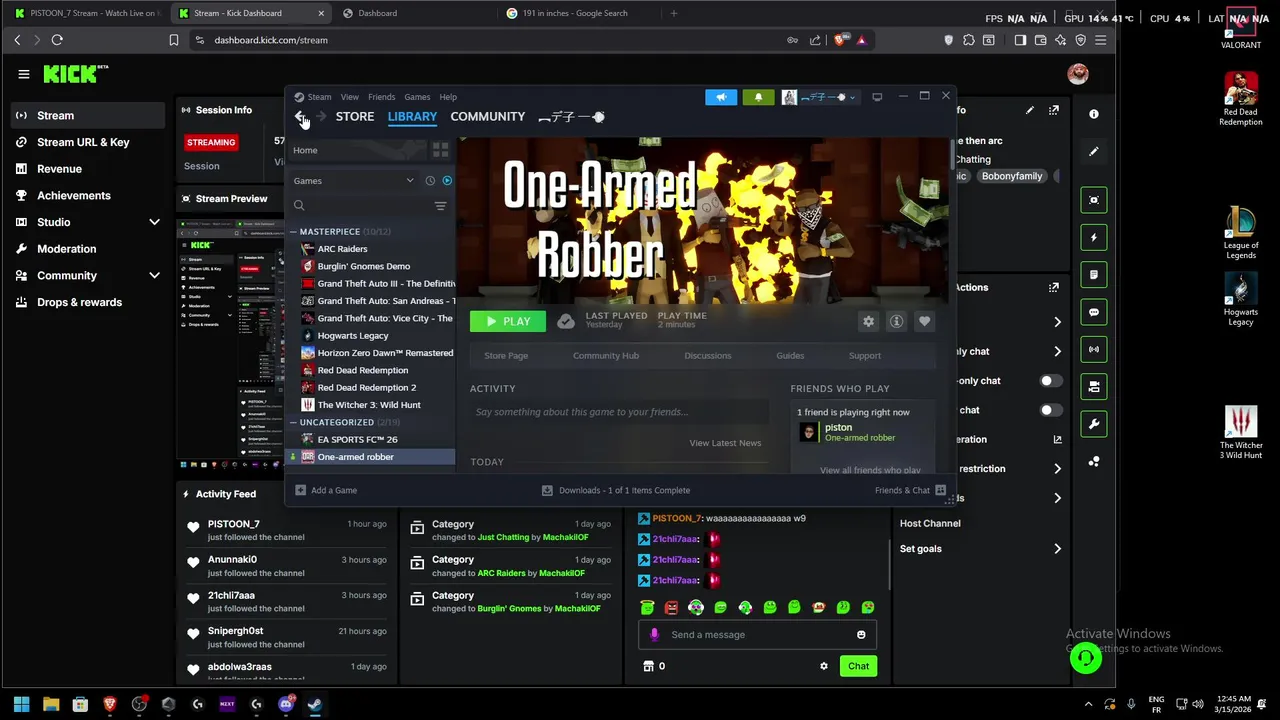The image size is (1280, 720).
Task: Collapse the MASTERPIECE category
Action: point(294,232)
